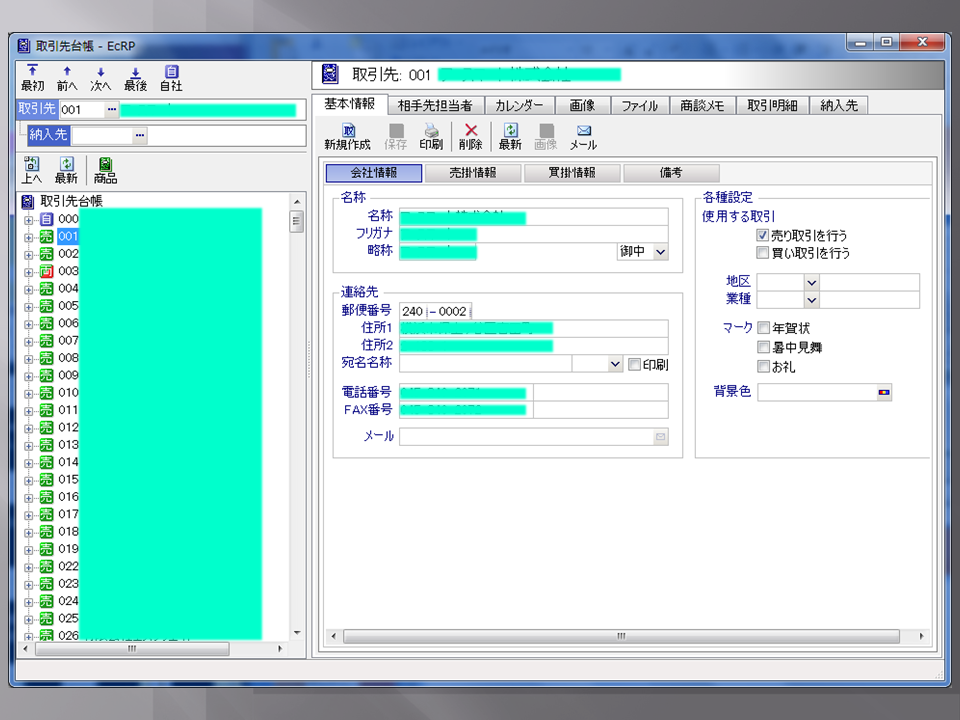This screenshot has width=960, height=720.
Task: Click the 備考 button
Action: pyautogui.click(x=670, y=173)
